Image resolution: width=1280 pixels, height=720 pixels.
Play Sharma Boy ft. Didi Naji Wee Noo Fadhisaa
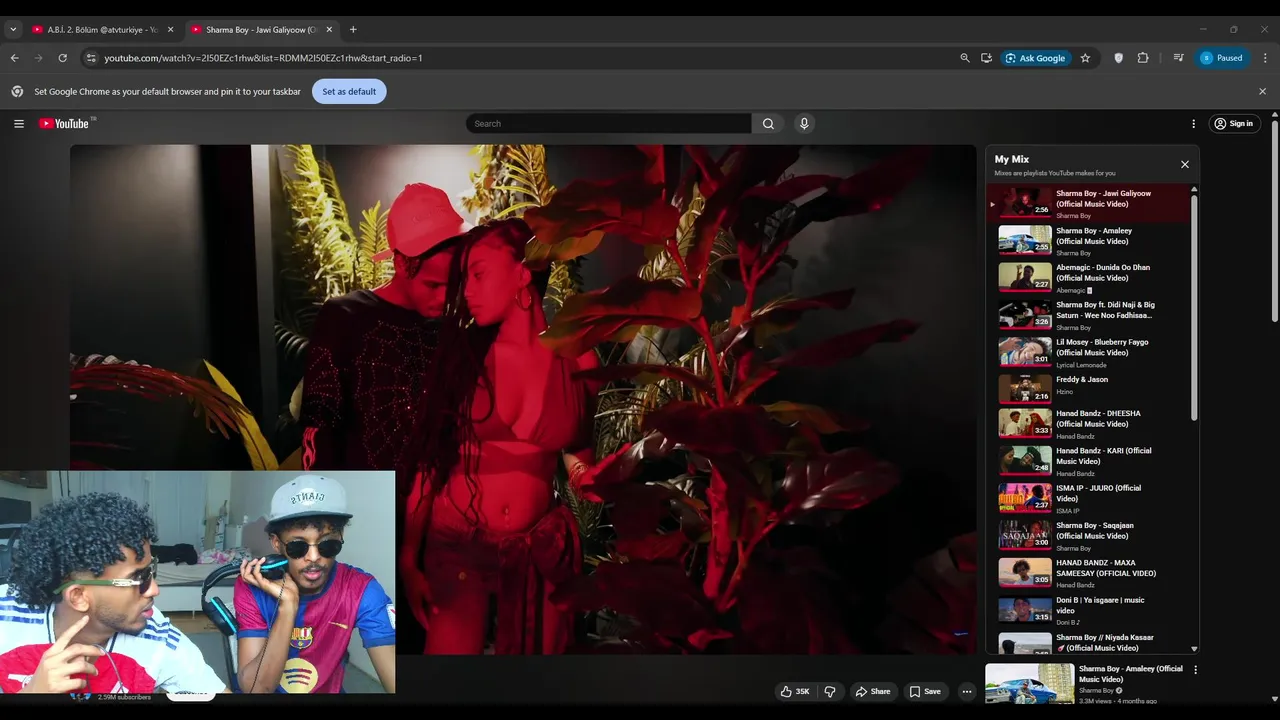[1089, 315]
